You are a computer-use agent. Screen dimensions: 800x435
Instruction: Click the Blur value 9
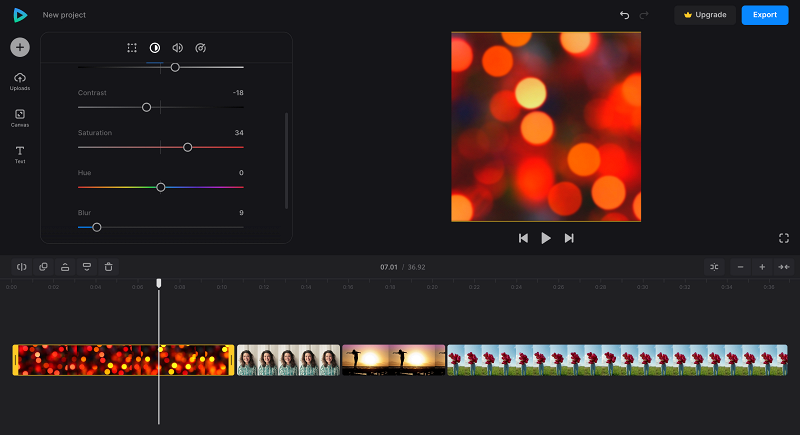241,213
